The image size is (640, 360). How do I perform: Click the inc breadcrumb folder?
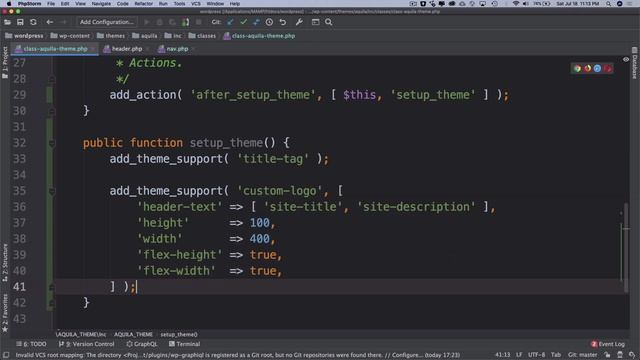pyautogui.click(x=173, y=36)
